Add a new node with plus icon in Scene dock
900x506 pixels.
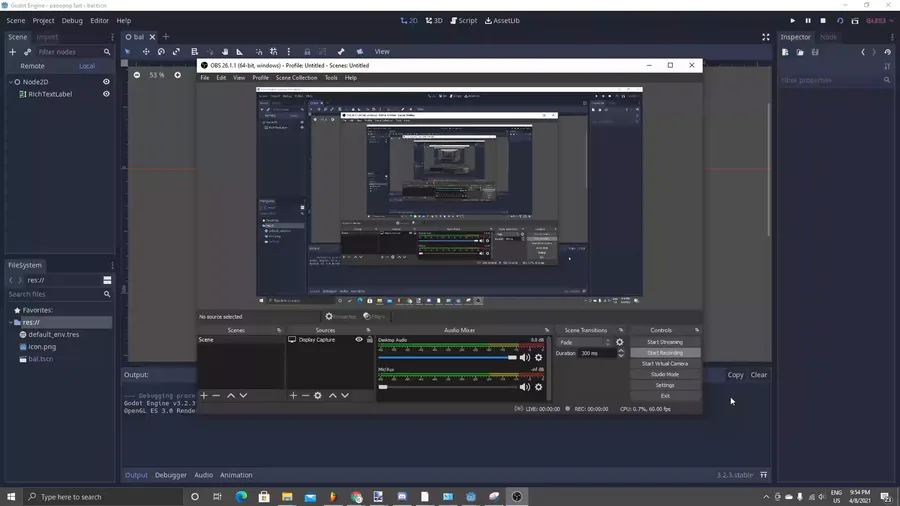point(12,52)
